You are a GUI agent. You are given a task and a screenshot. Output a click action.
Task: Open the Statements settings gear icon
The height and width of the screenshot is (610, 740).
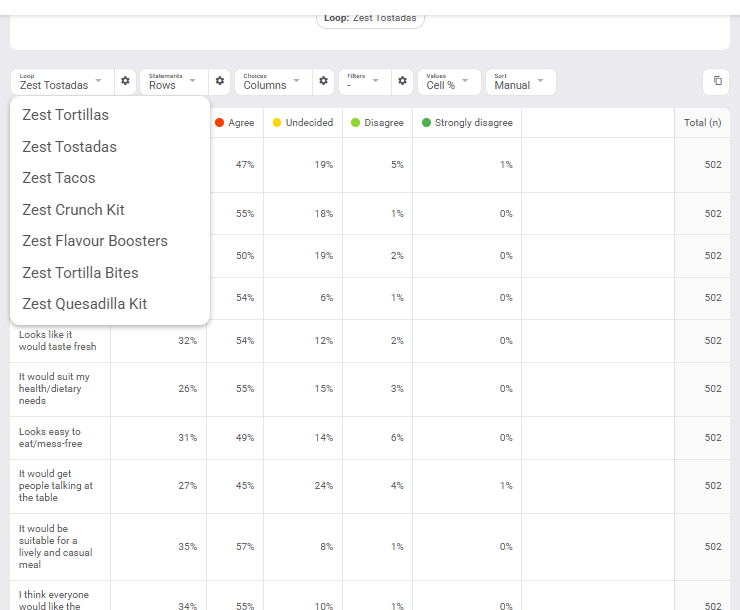(x=219, y=81)
